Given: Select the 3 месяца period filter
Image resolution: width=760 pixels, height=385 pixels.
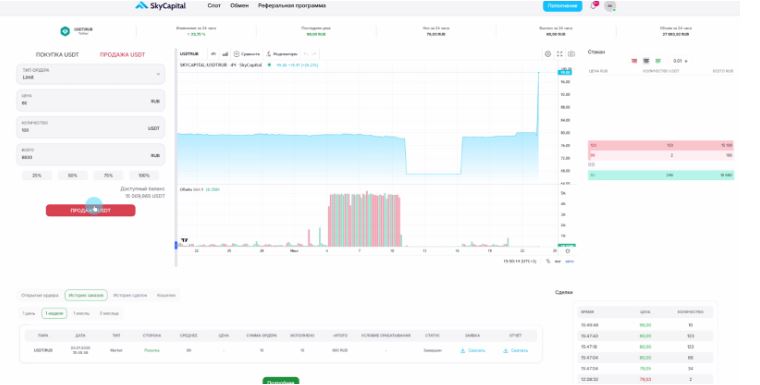Looking at the screenshot, I should click(109, 314).
